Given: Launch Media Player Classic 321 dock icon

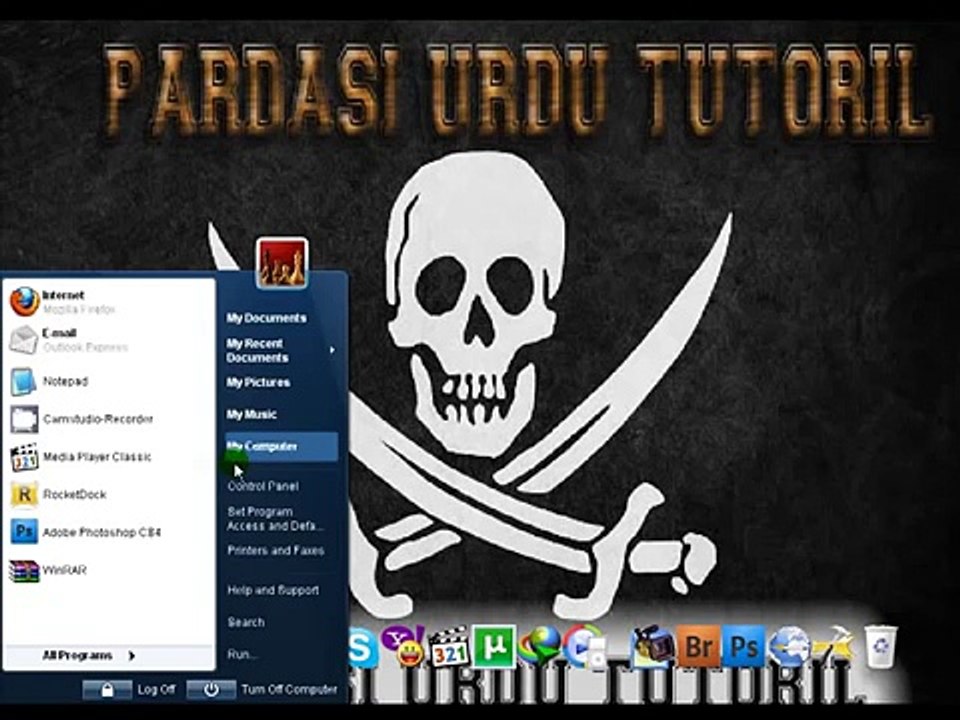Looking at the screenshot, I should [449, 647].
